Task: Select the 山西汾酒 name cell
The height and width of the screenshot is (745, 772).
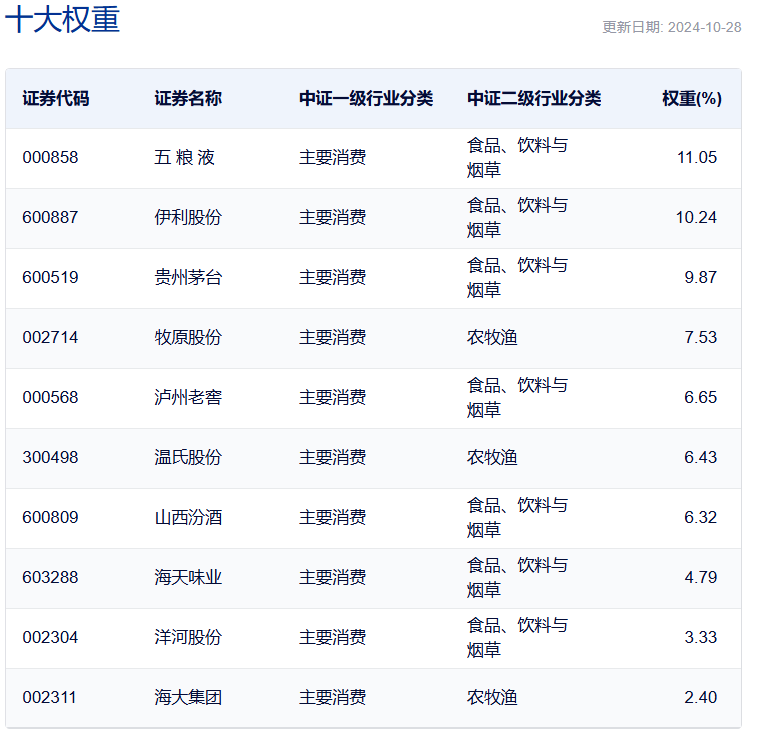Action: 188,518
